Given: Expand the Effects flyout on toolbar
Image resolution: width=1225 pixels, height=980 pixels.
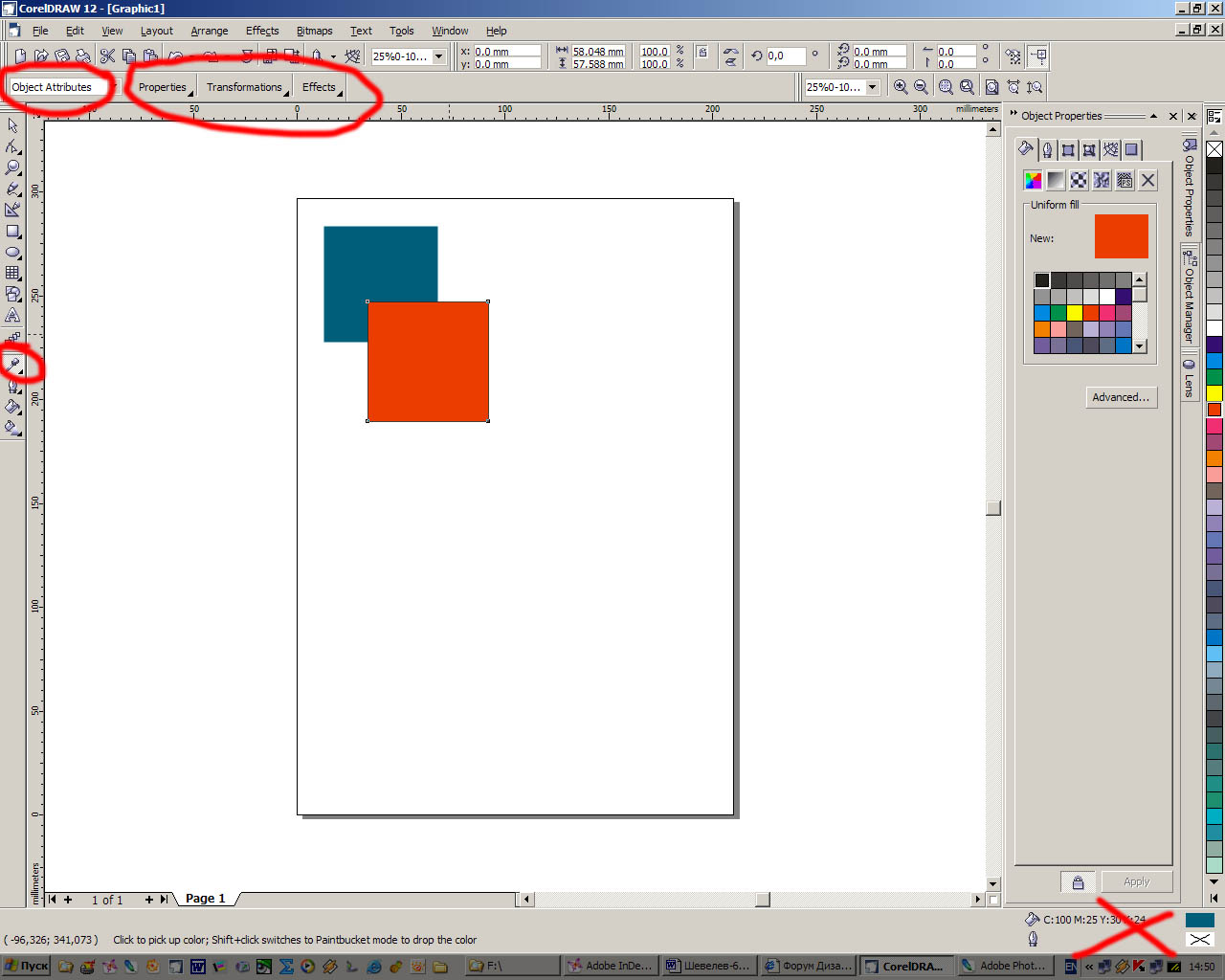Looking at the screenshot, I should pos(322,87).
